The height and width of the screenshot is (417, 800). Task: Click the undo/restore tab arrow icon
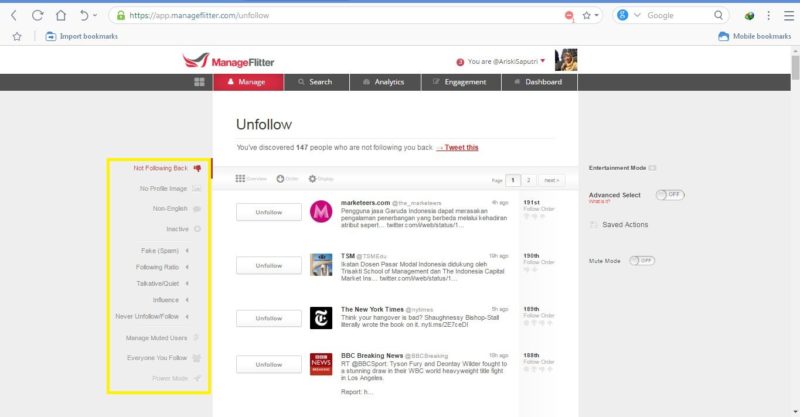[x=84, y=15]
